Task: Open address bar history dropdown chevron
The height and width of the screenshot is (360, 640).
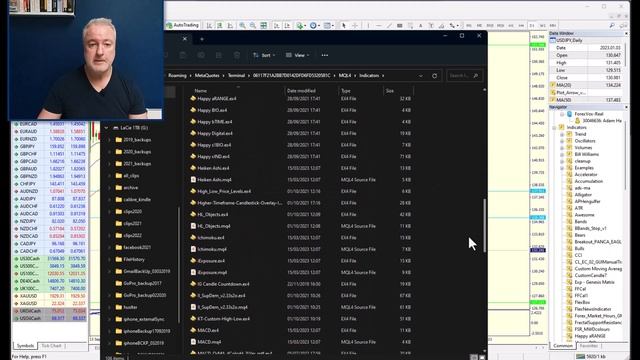Action: (x=420, y=76)
